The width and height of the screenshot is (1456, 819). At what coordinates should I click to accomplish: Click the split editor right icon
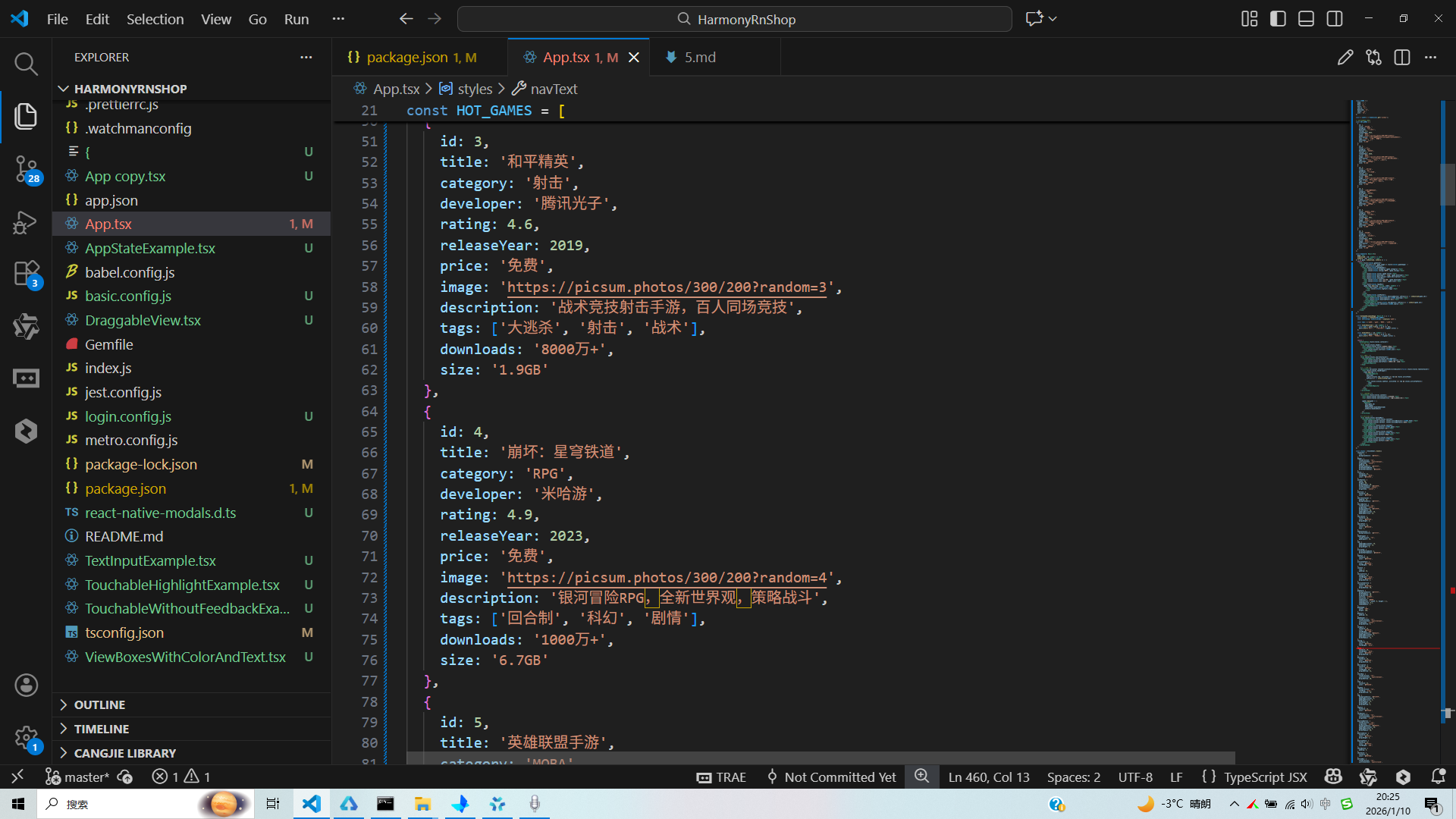(1401, 58)
